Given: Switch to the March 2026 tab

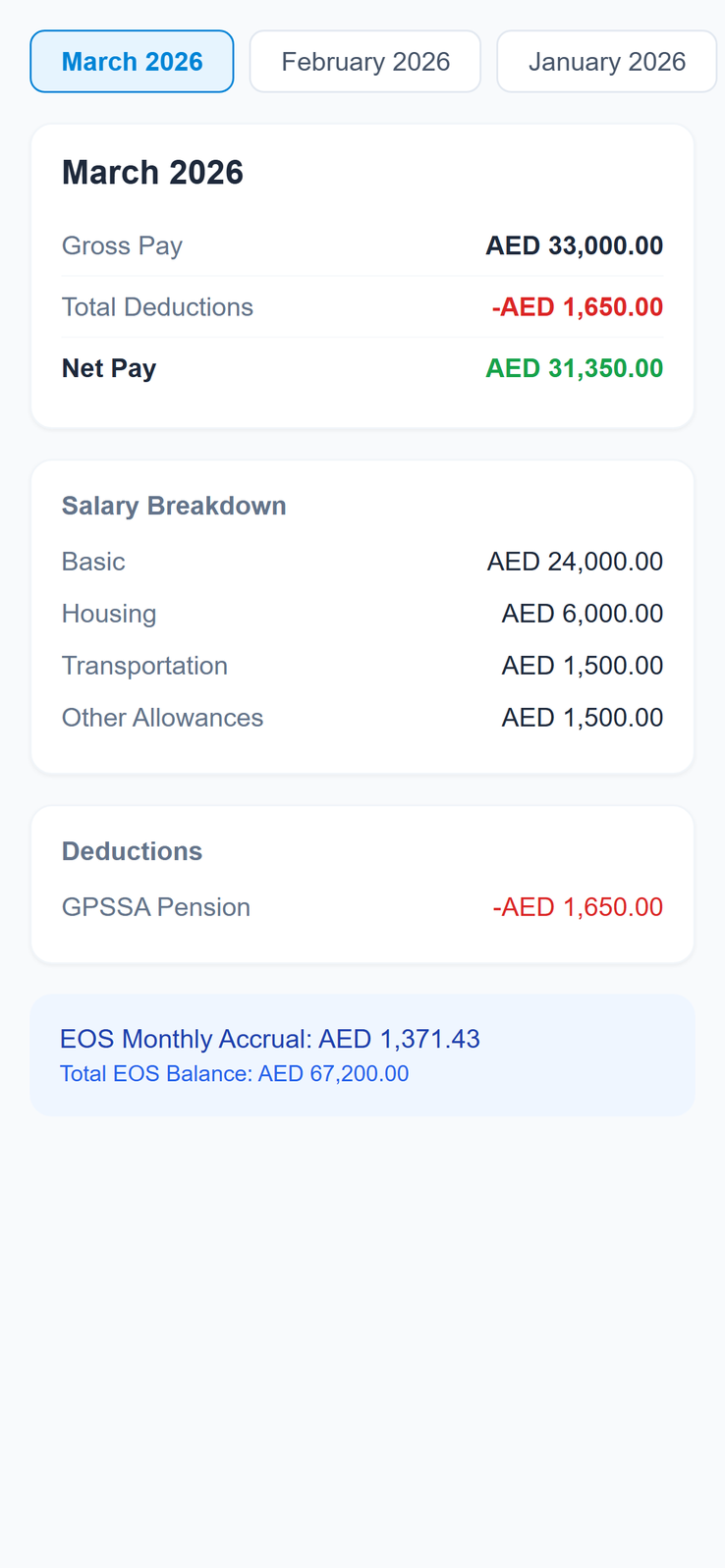Looking at the screenshot, I should point(132,62).
